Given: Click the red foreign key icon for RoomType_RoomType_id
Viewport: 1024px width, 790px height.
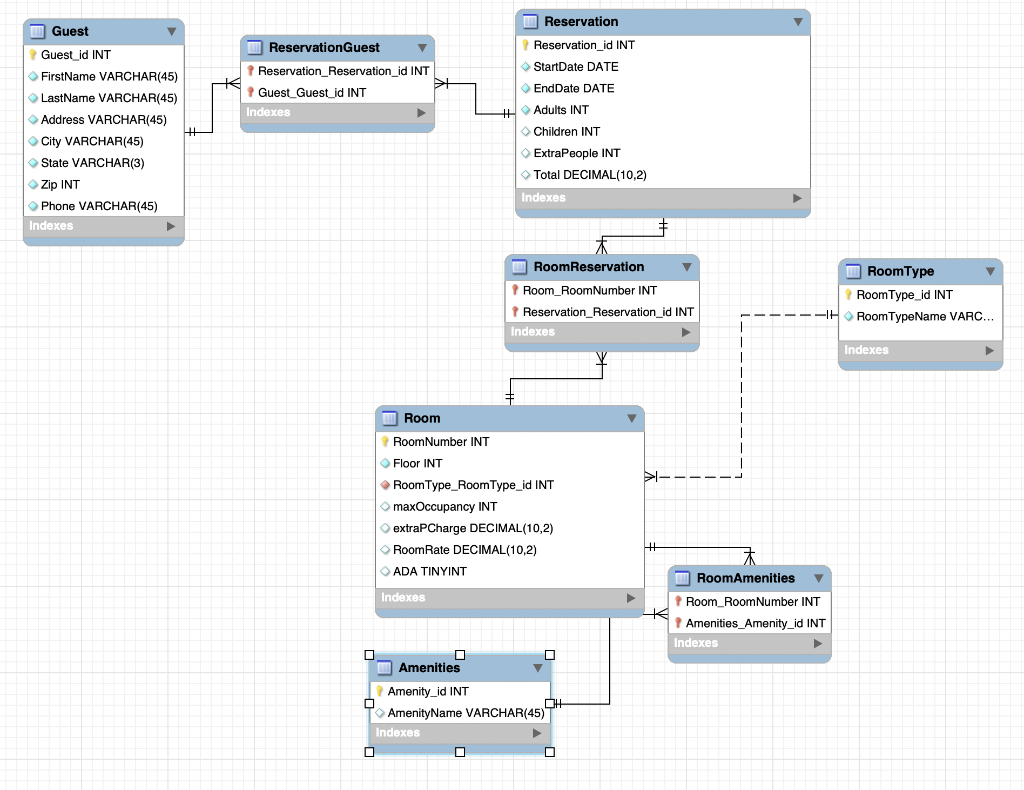Looking at the screenshot, I should coord(386,485).
